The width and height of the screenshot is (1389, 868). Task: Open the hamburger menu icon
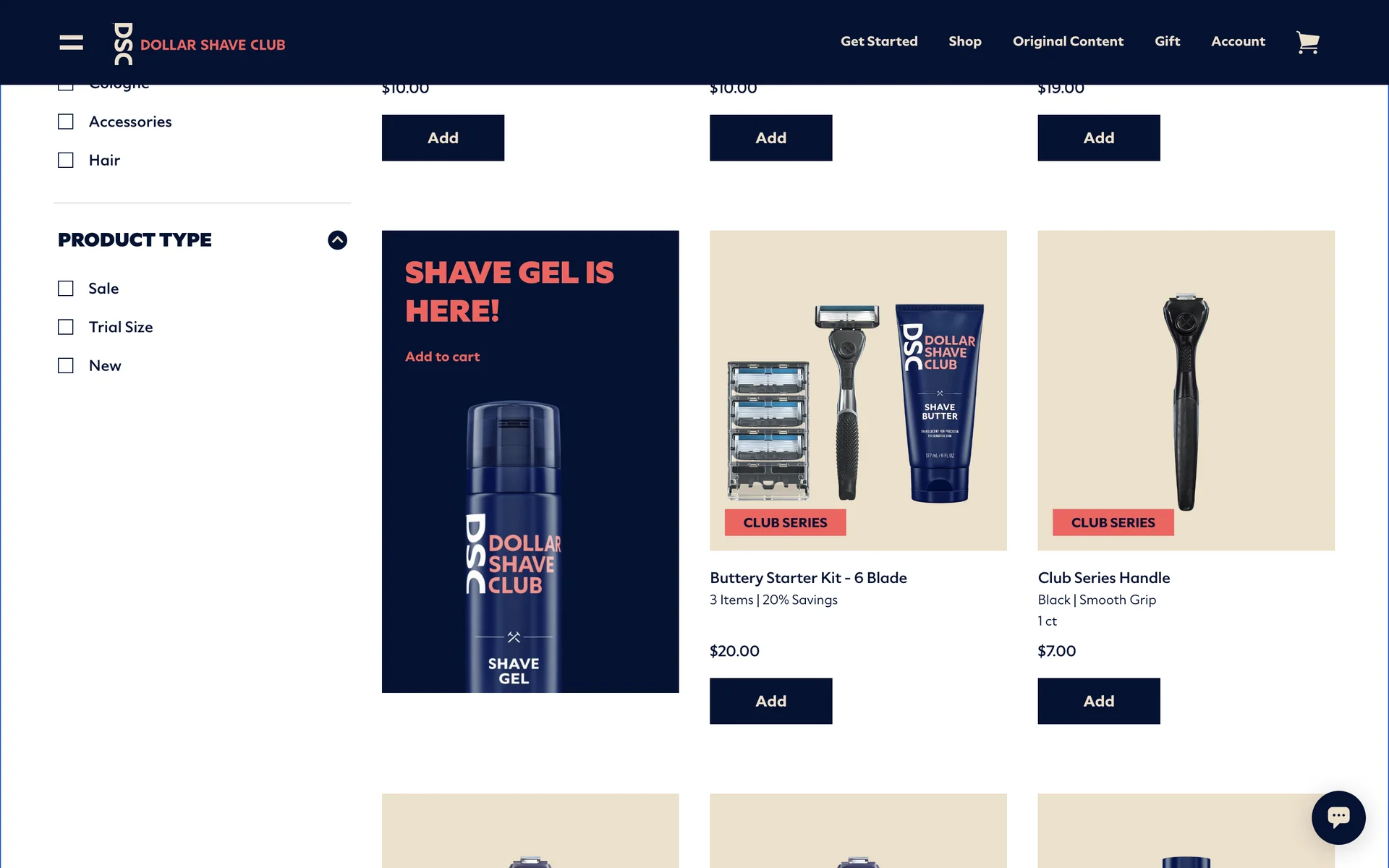pos(71,43)
